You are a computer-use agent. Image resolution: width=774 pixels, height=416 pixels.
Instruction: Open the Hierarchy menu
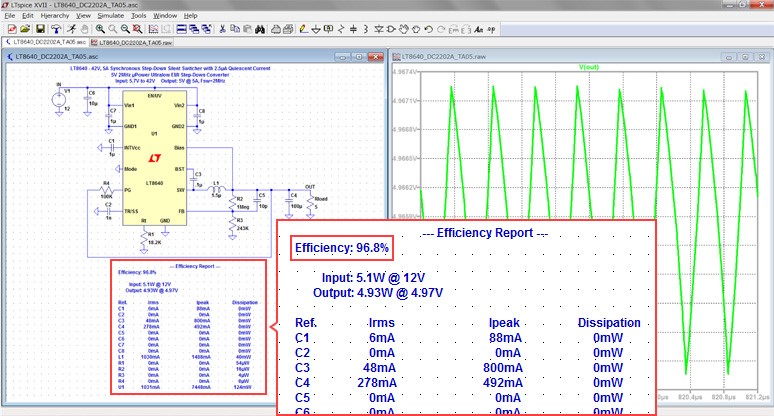(54, 16)
